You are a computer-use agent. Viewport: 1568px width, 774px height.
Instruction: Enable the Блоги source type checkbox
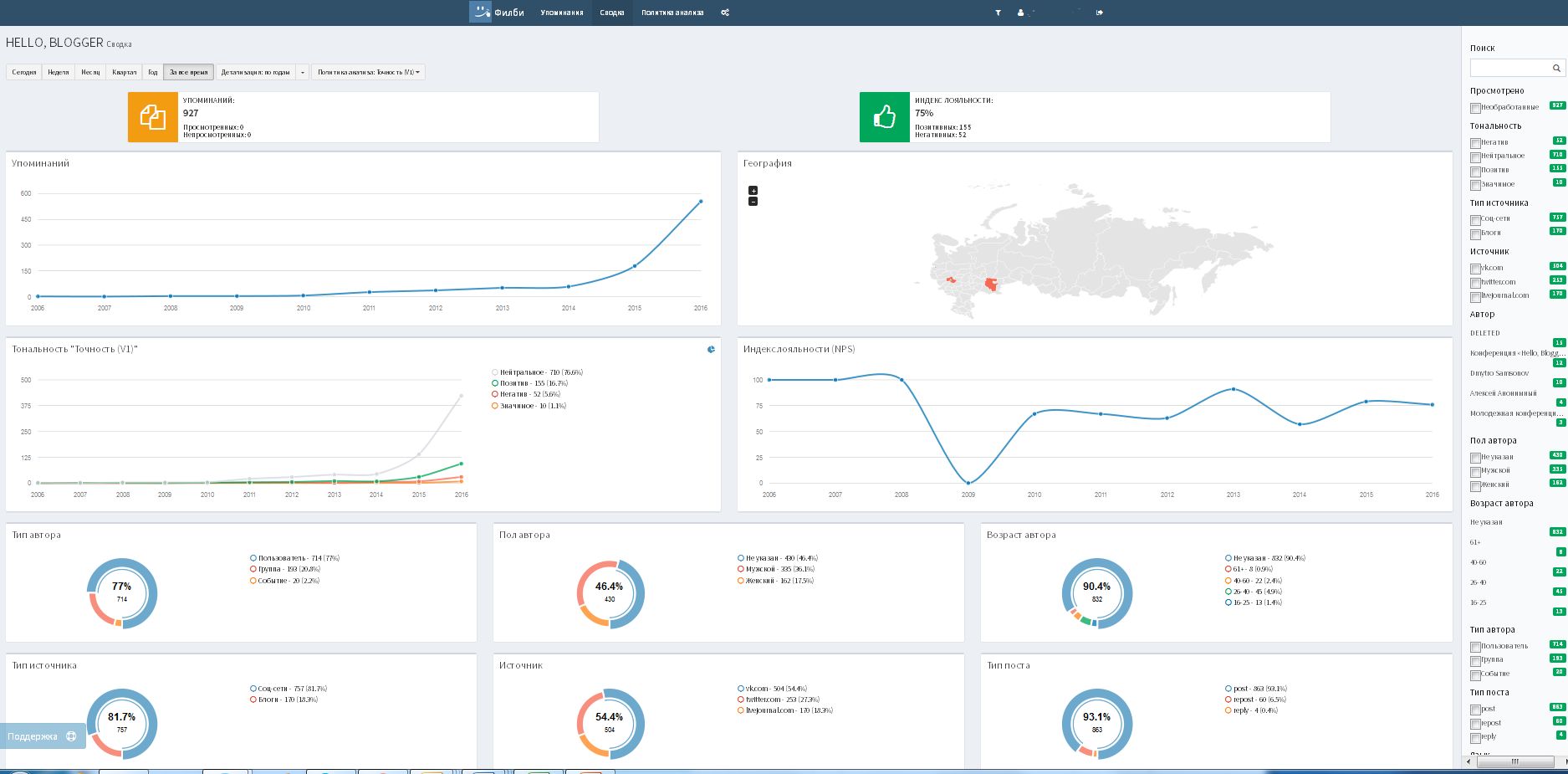click(1475, 233)
